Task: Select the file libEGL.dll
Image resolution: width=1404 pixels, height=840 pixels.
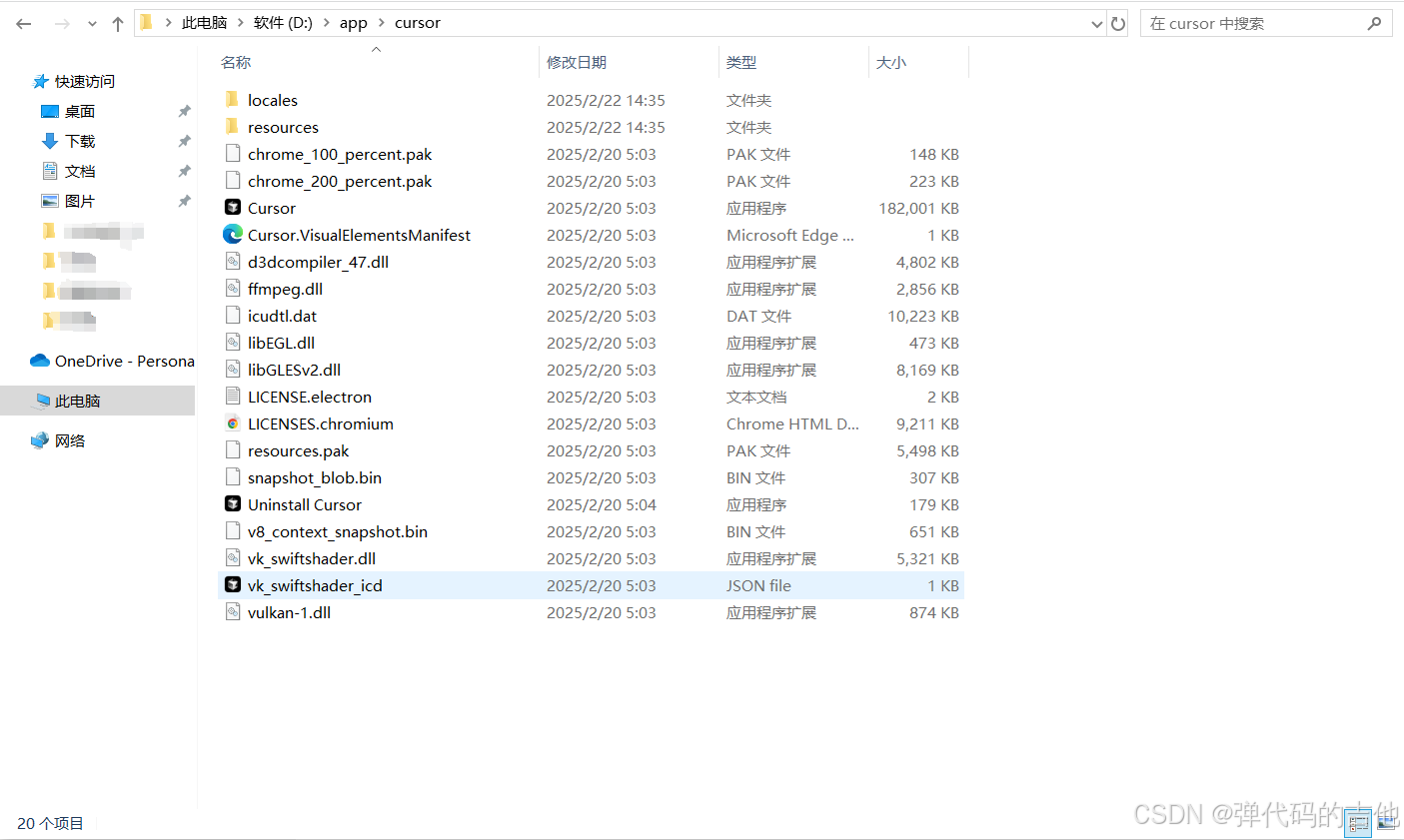Action: (x=281, y=343)
